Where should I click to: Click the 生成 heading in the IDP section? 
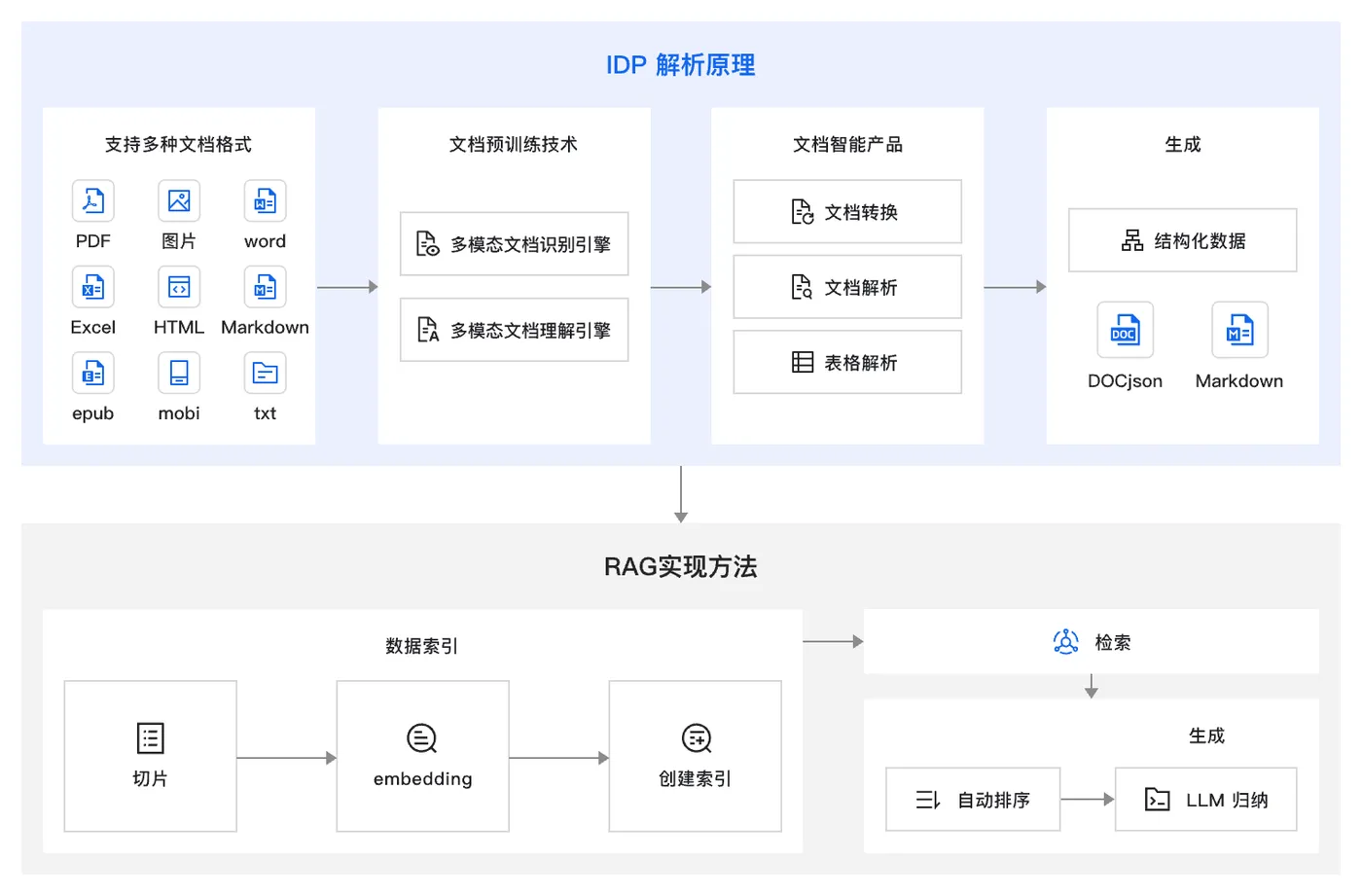coord(1183,144)
